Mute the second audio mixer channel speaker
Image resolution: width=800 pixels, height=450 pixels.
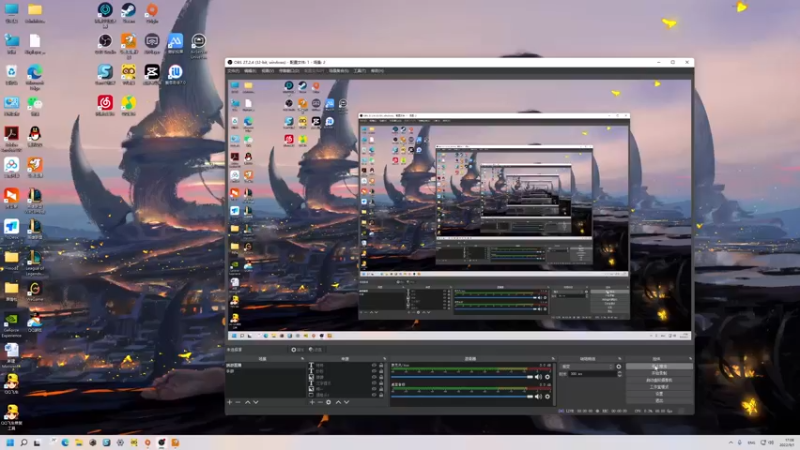(x=538, y=396)
